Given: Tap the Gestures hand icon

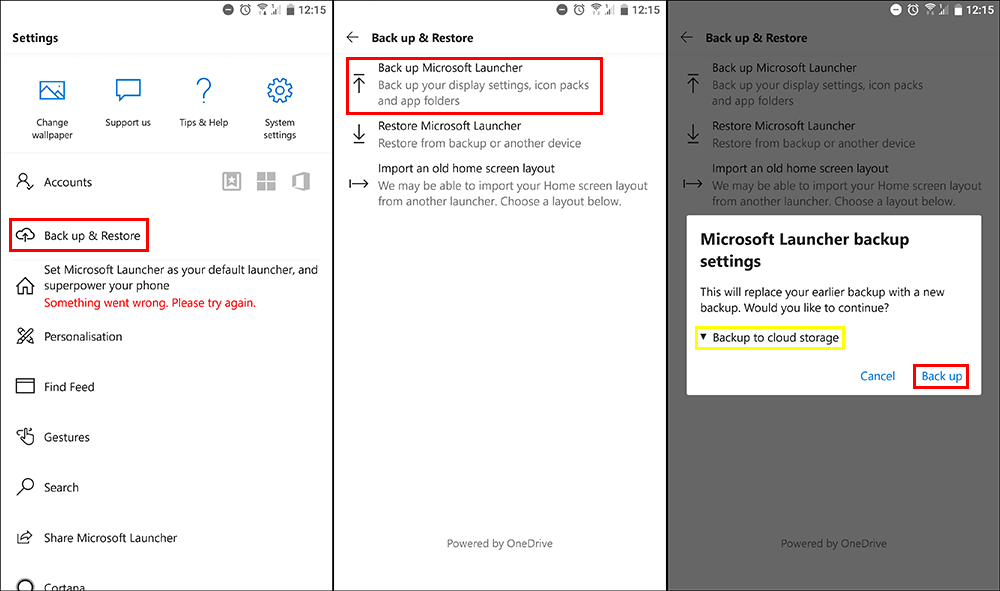Looking at the screenshot, I should click(x=25, y=436).
